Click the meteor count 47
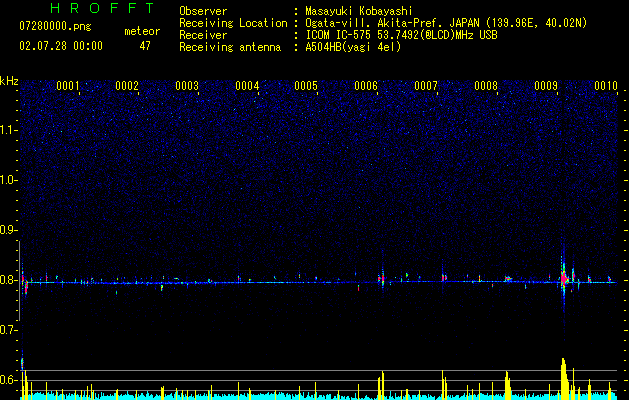 [x=145, y=46]
